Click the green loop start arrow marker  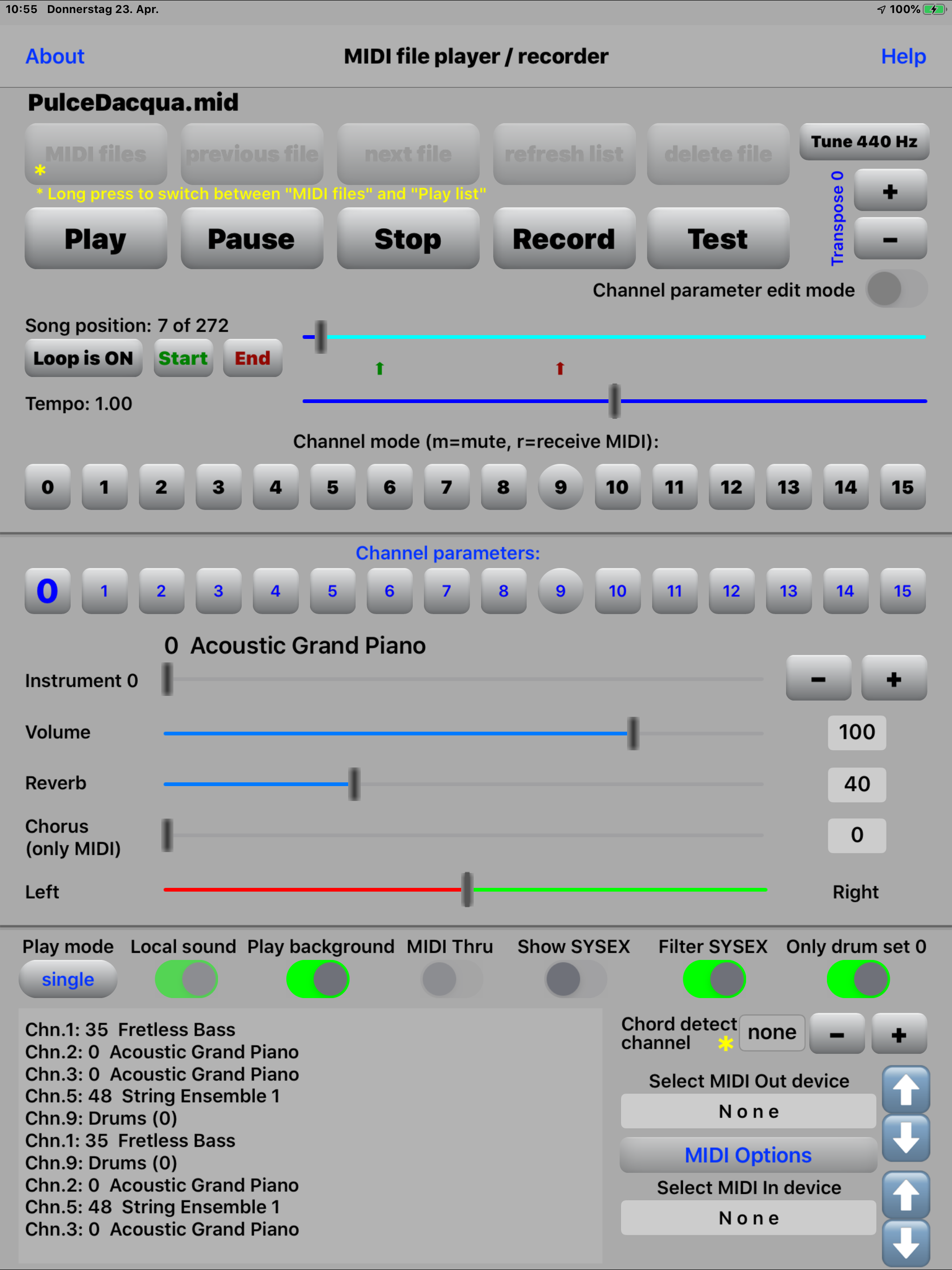coord(379,368)
